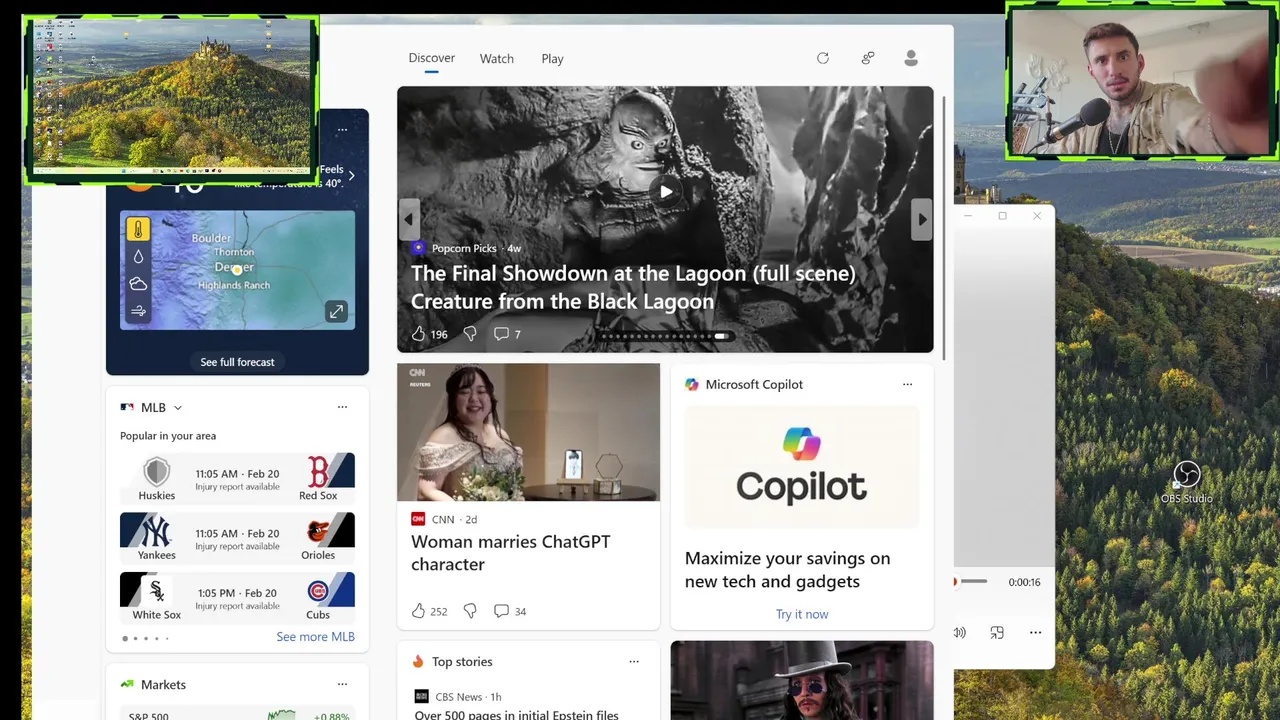Select the precipitation map layer
Screen dimensions: 1280x720
(138, 257)
